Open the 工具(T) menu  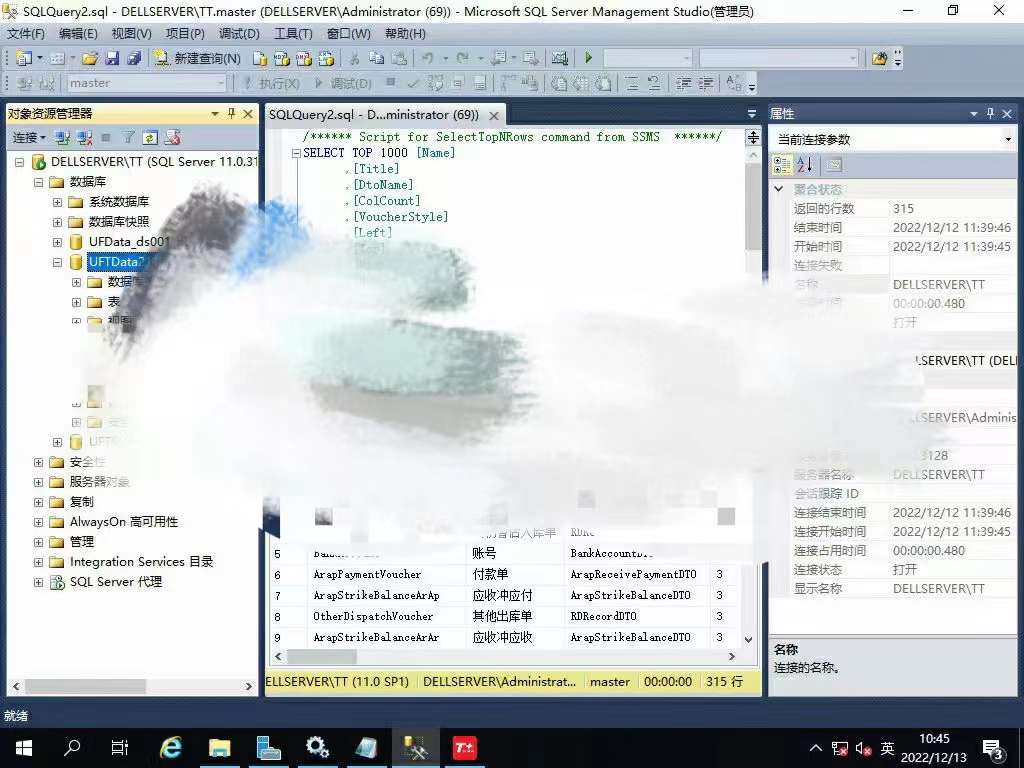pos(293,33)
